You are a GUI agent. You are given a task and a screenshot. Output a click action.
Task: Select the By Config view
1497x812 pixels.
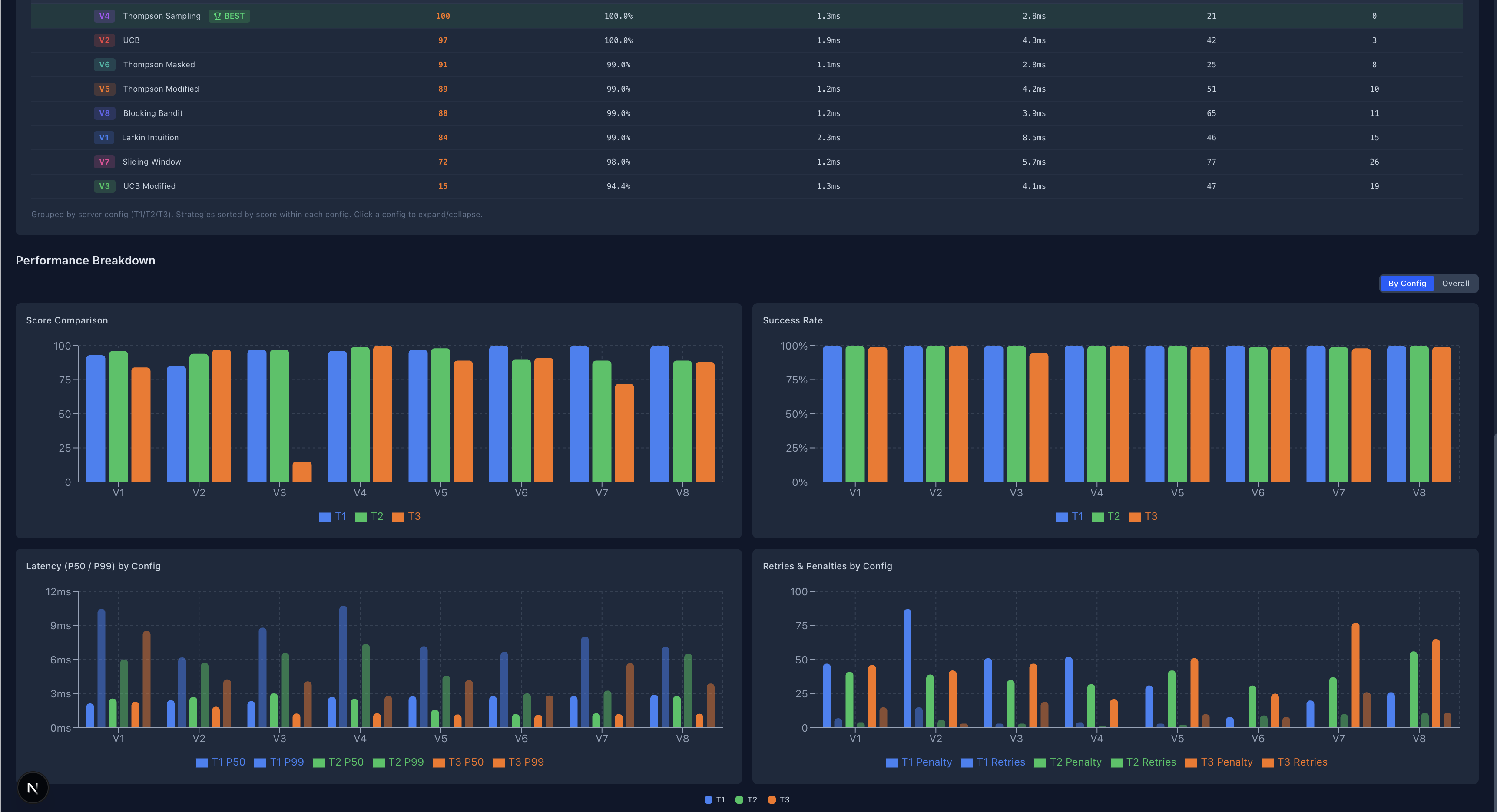coord(1406,283)
